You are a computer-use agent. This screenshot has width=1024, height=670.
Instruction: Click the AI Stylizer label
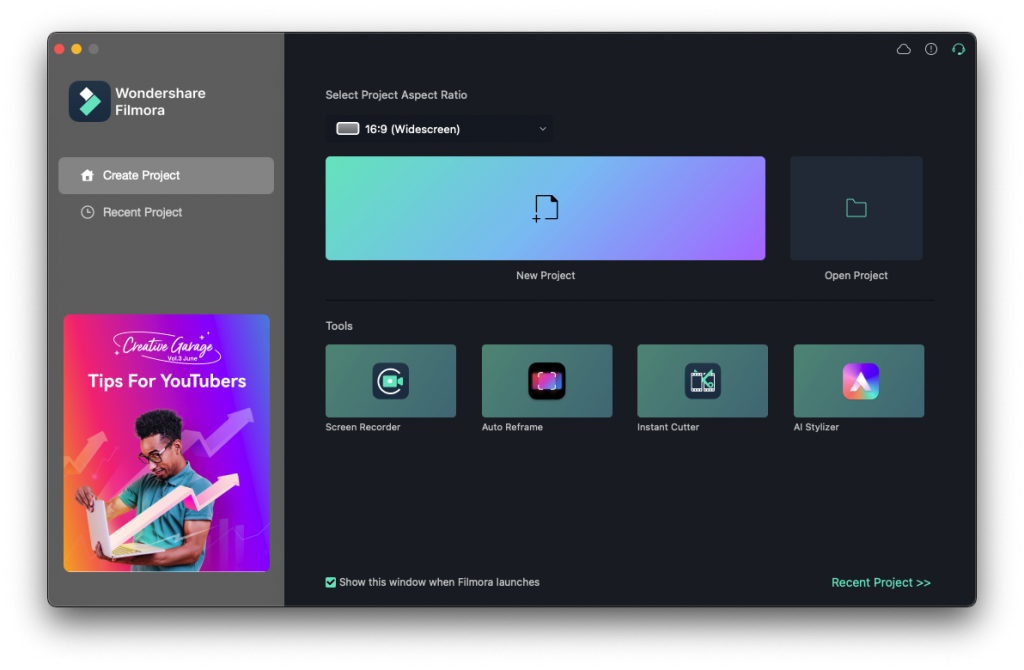coord(816,427)
